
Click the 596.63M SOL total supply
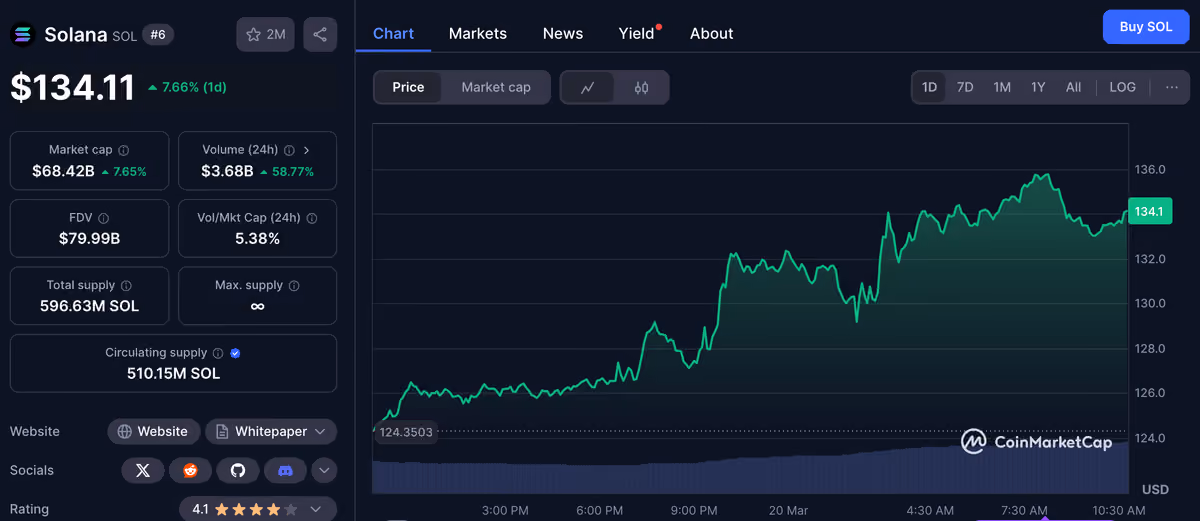click(x=90, y=306)
